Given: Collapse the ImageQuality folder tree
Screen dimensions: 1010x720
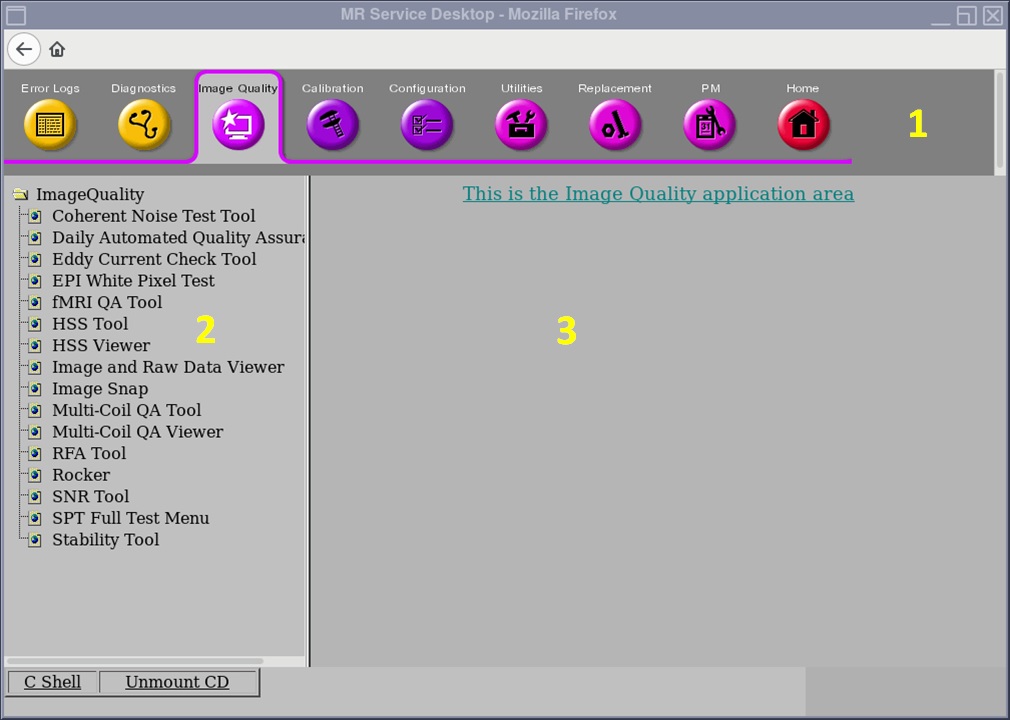Looking at the screenshot, I should (20, 195).
